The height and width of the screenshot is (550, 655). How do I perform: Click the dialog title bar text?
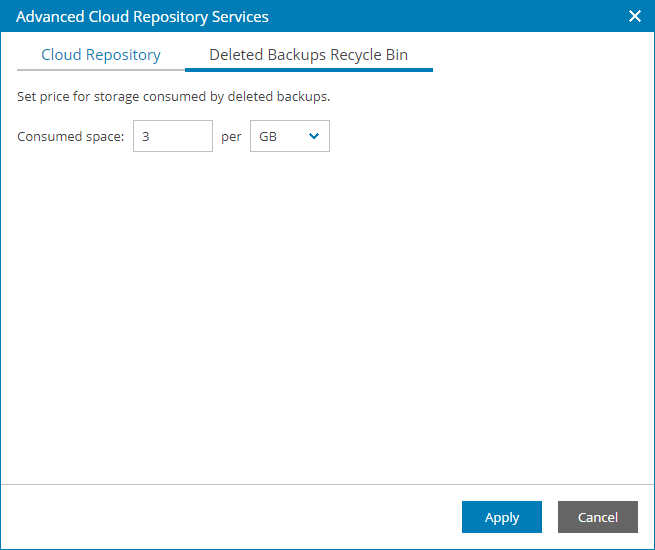pos(142,17)
